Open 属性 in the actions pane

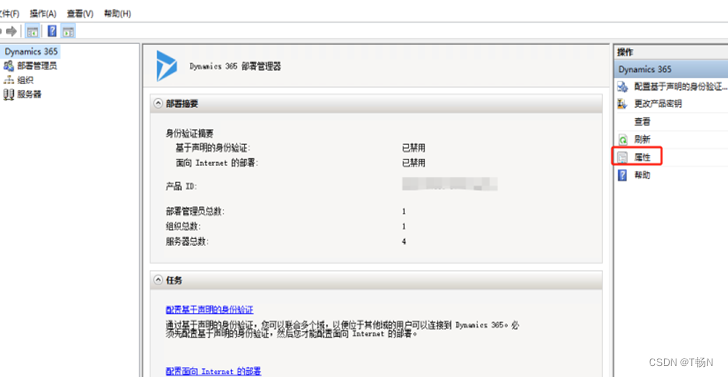tap(642, 157)
